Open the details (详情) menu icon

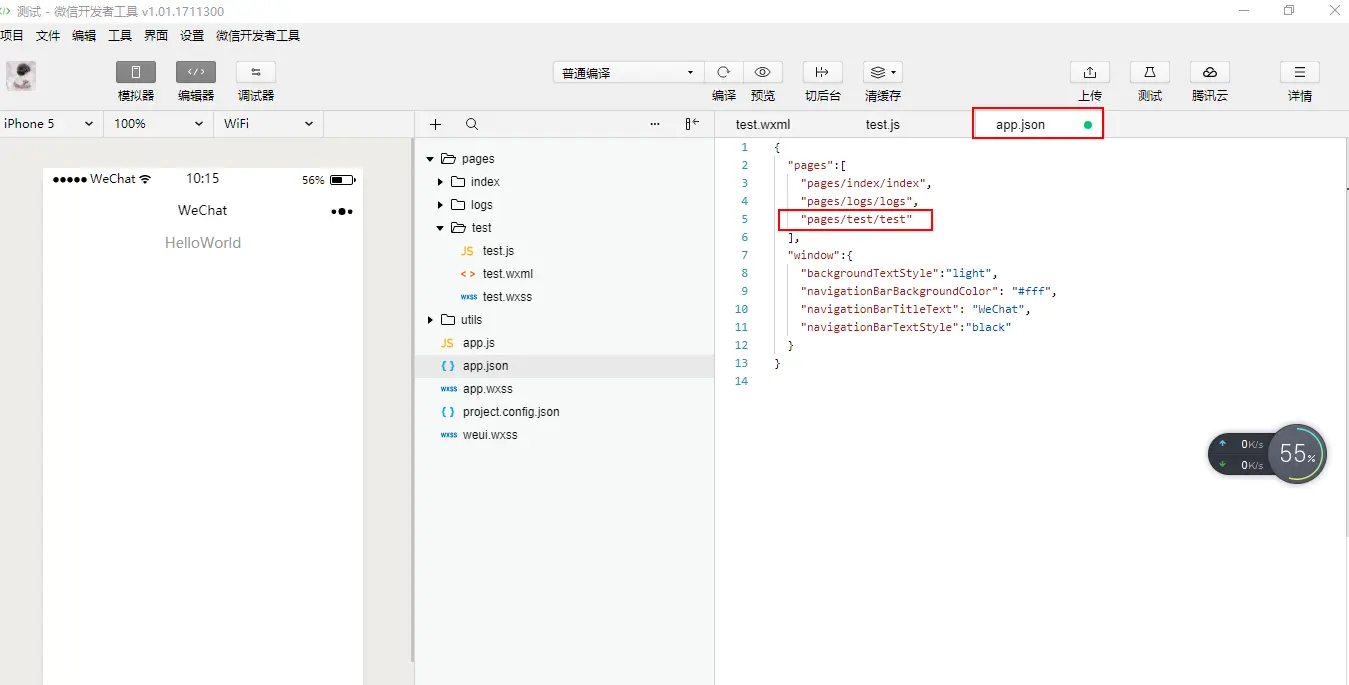click(x=1300, y=72)
